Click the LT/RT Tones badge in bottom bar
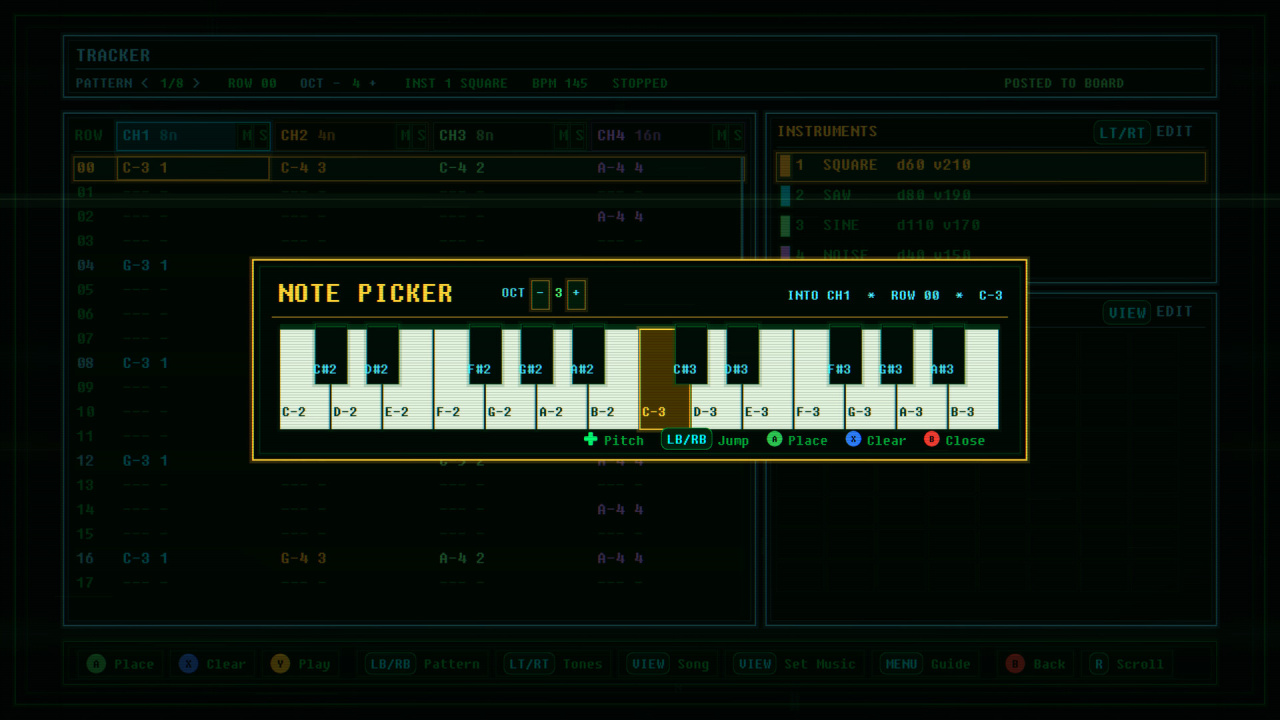Screen dimensions: 1280x720 tap(529, 664)
